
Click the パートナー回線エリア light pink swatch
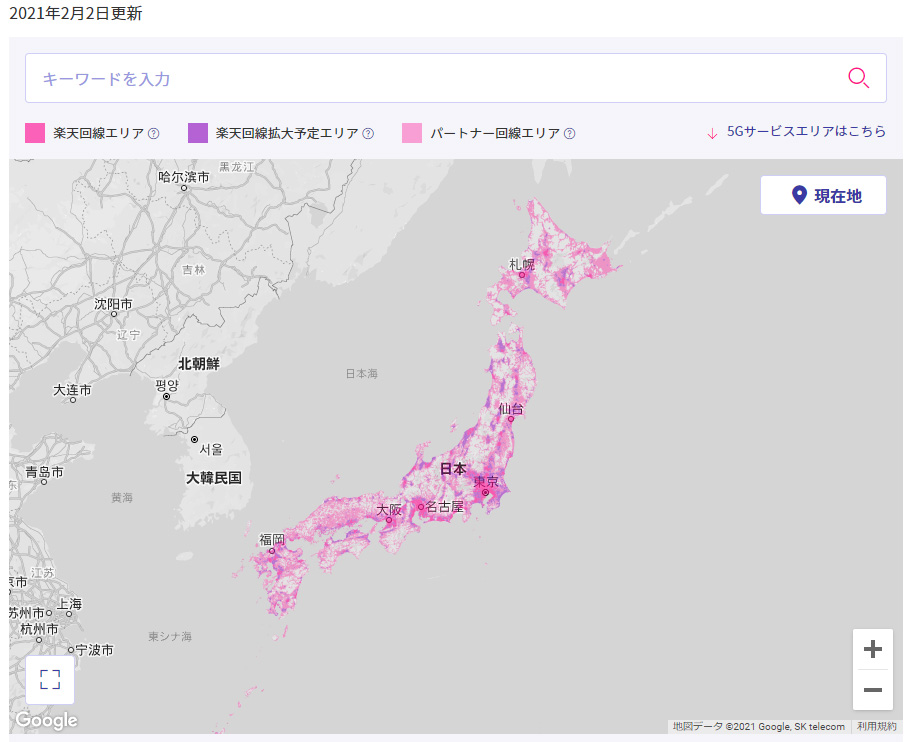point(412,133)
